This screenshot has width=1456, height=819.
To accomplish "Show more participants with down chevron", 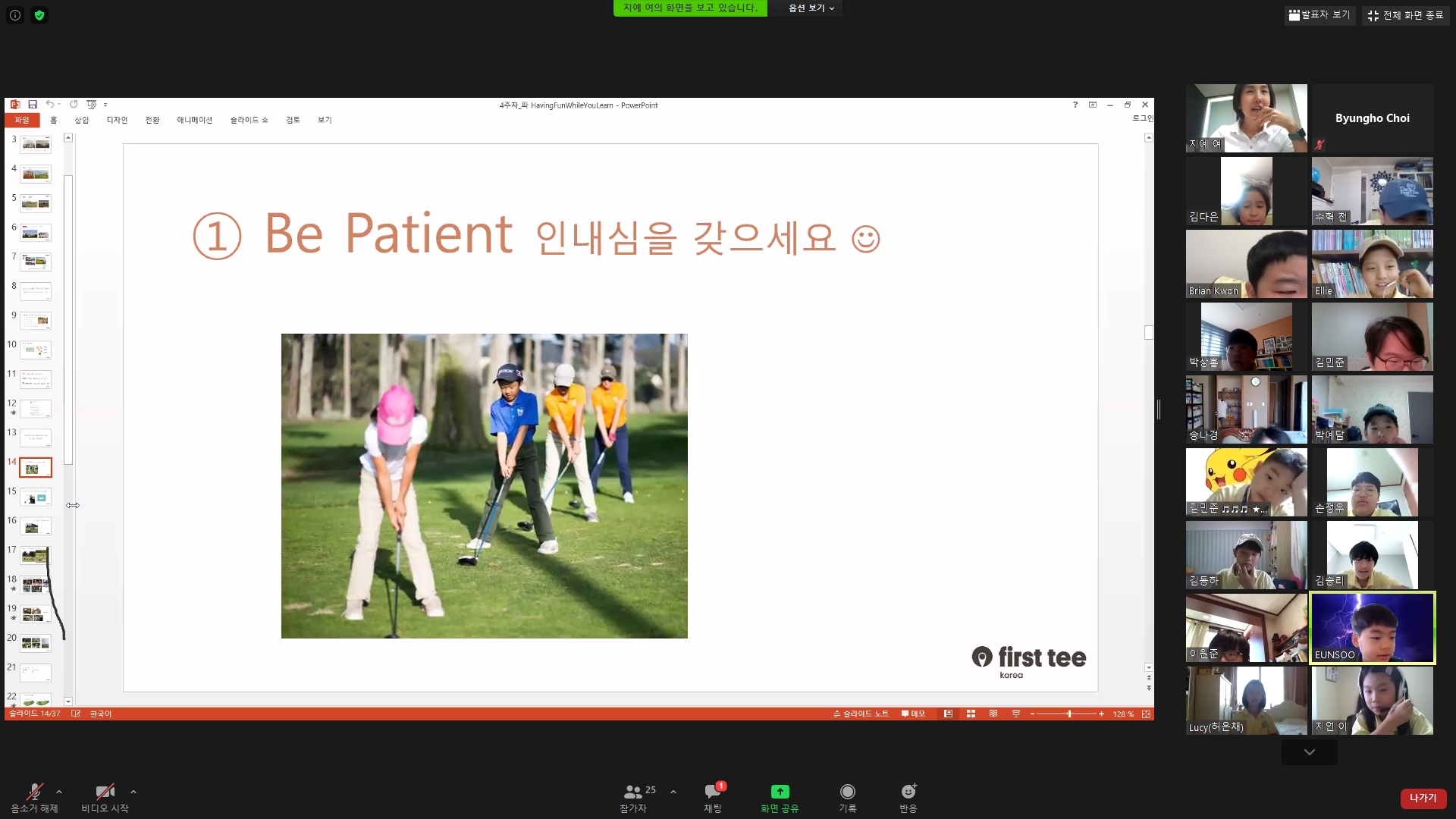I will pos(1309,752).
